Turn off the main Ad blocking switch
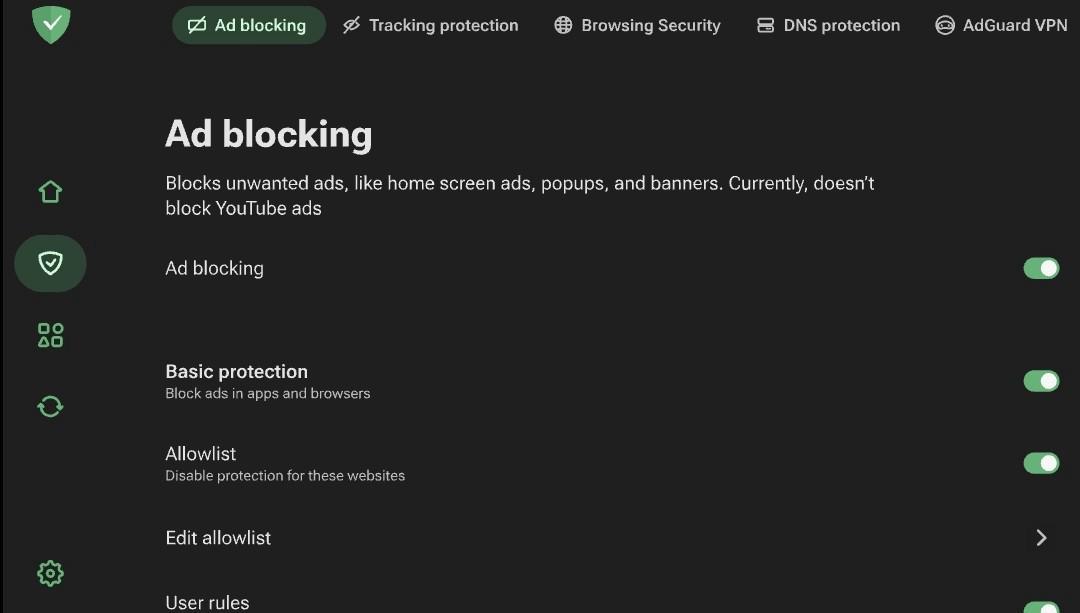1080x613 pixels. (1040, 268)
